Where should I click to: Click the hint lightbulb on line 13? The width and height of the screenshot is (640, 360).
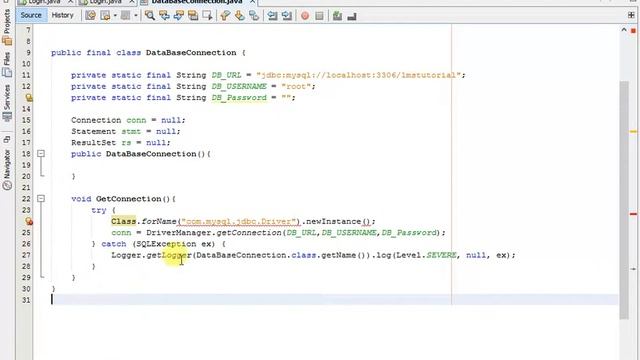click(x=29, y=98)
